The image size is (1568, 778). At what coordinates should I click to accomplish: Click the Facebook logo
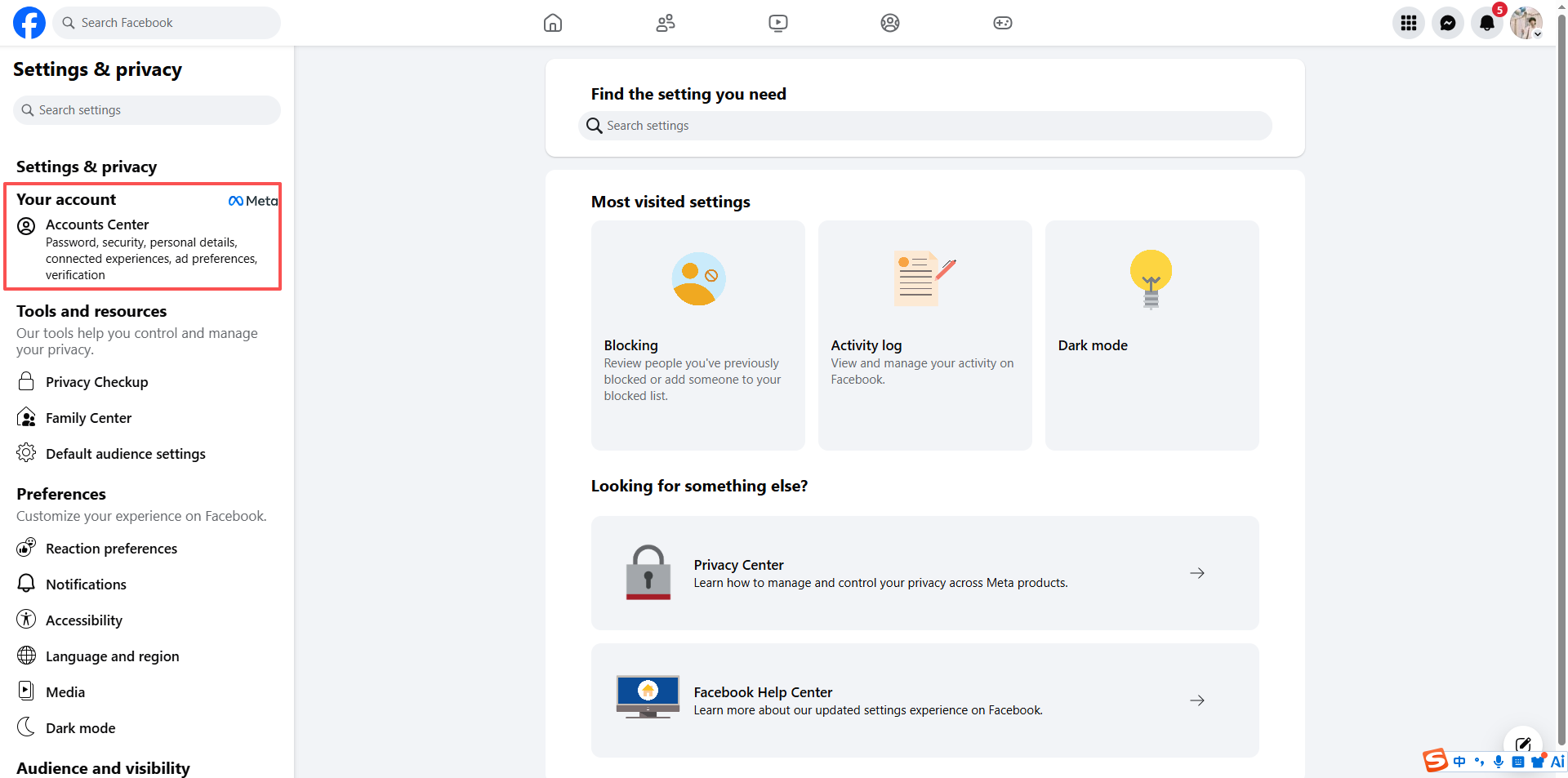pyautogui.click(x=29, y=23)
